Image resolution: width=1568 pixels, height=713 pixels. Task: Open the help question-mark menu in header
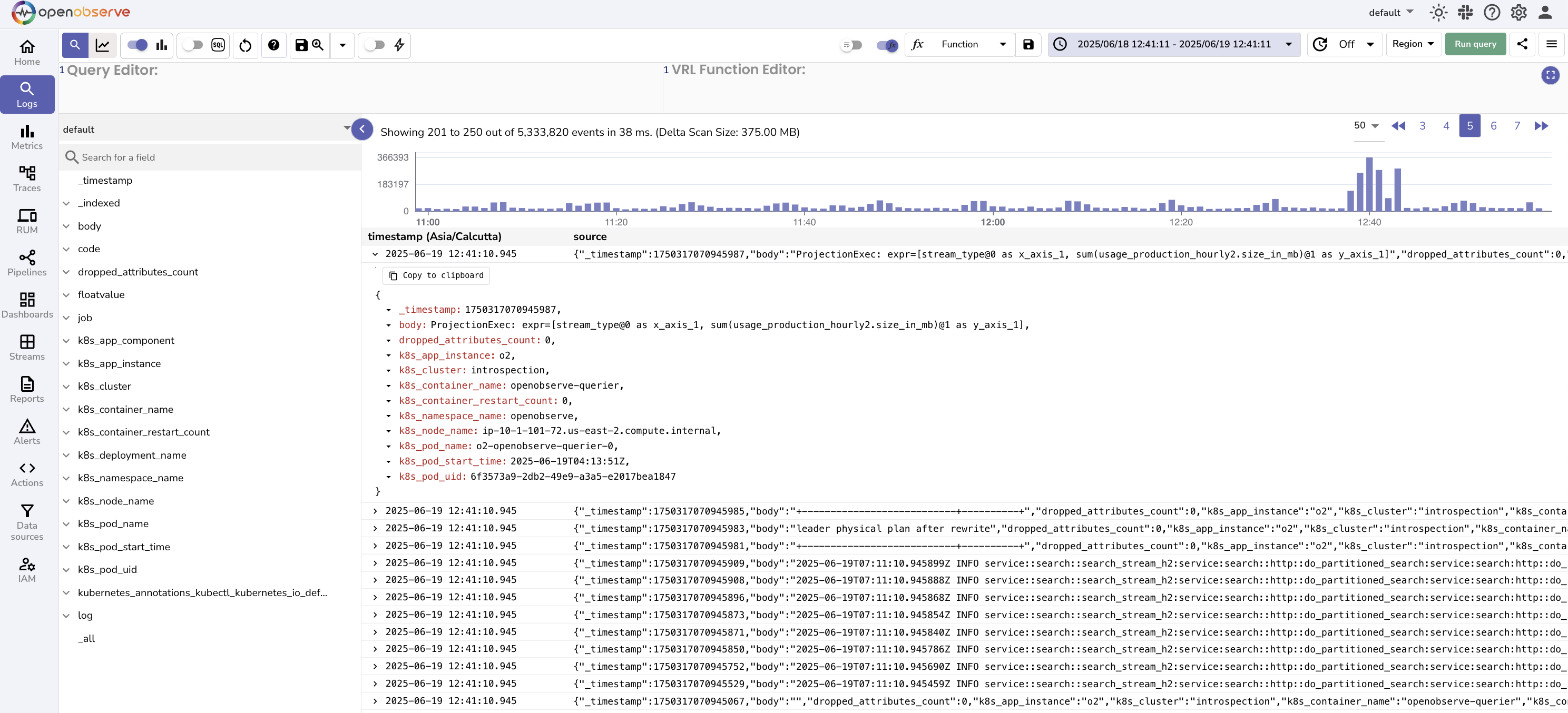click(1491, 12)
